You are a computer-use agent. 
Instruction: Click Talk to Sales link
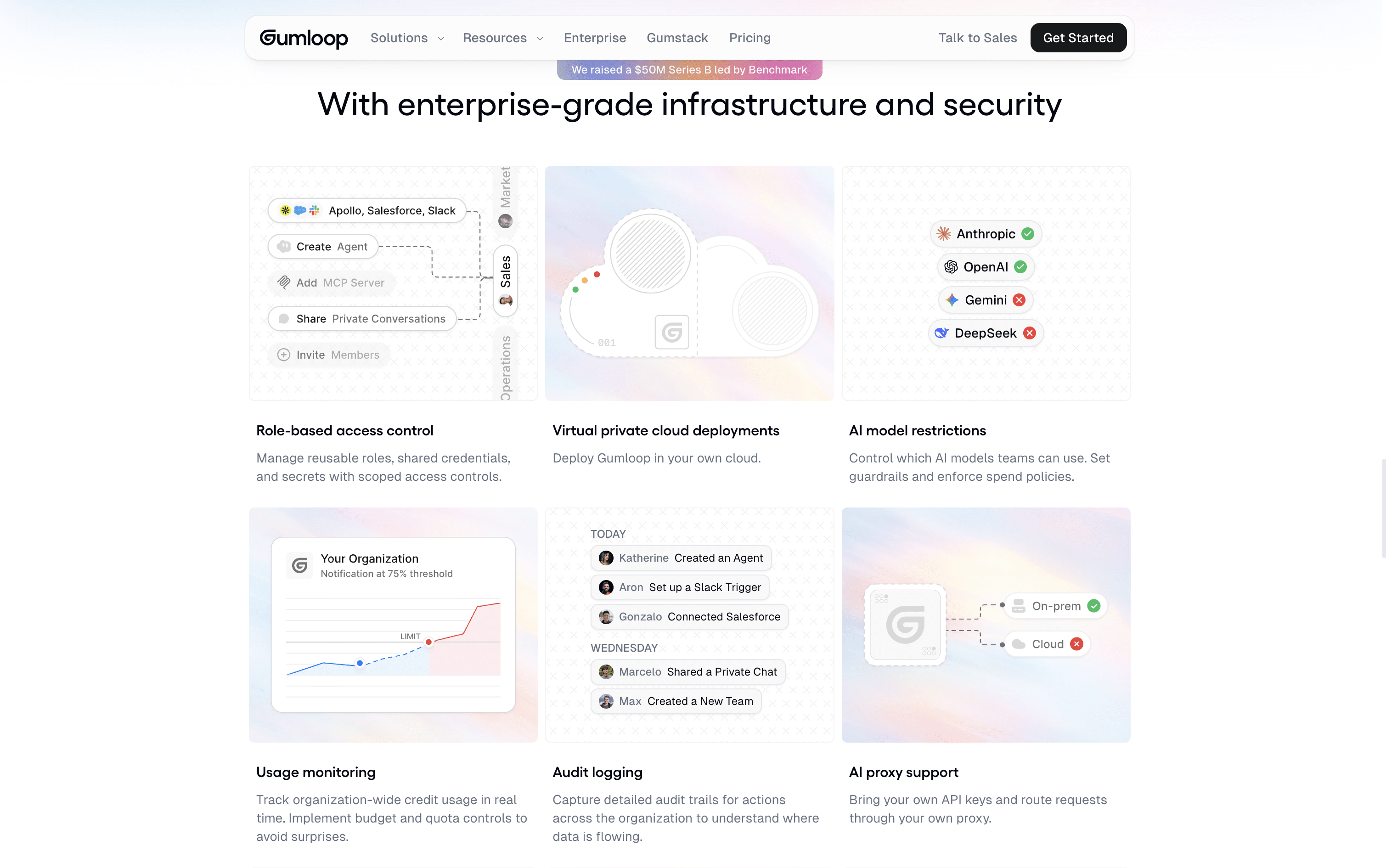977,38
